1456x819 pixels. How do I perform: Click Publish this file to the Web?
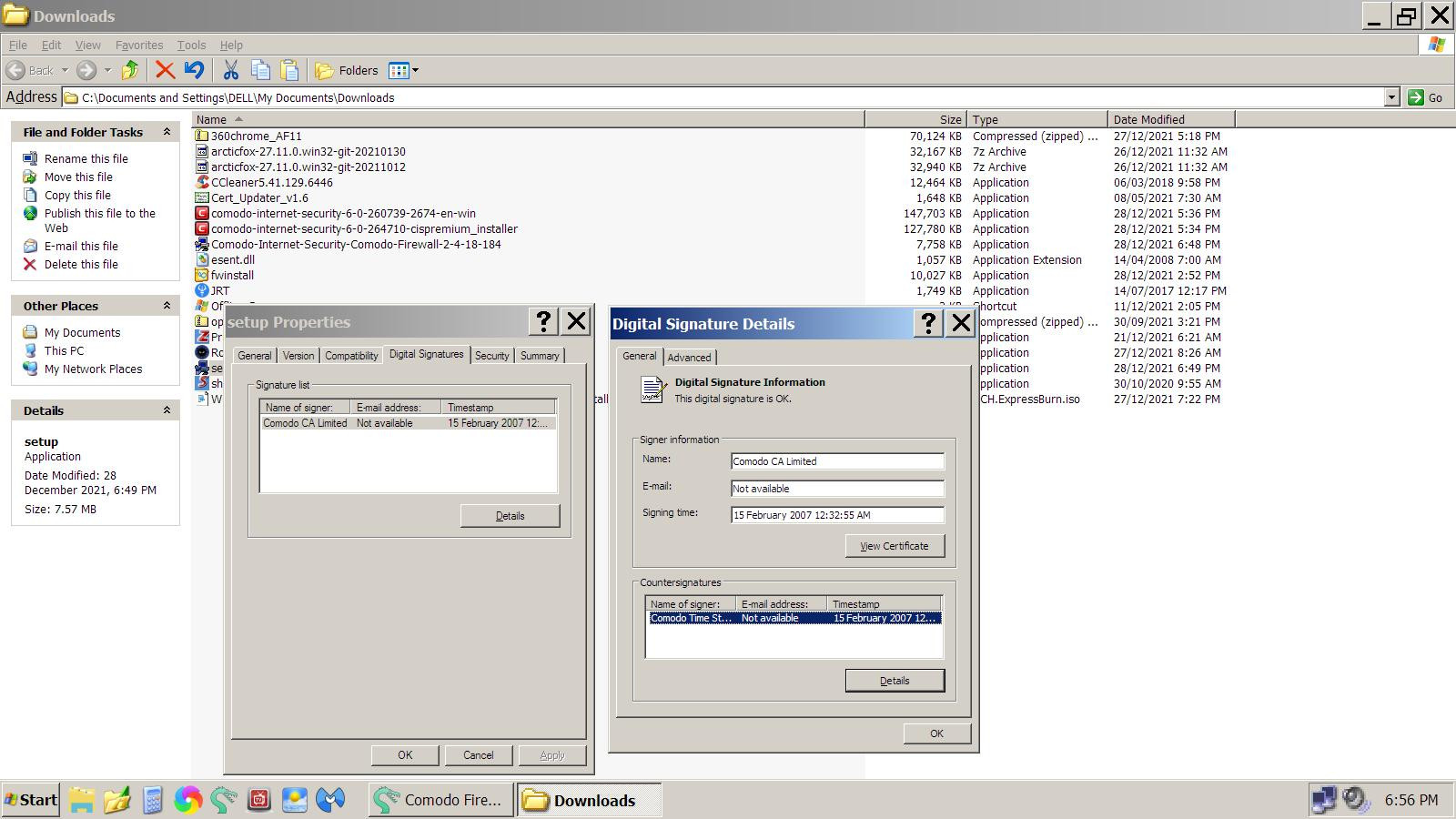coord(100,220)
